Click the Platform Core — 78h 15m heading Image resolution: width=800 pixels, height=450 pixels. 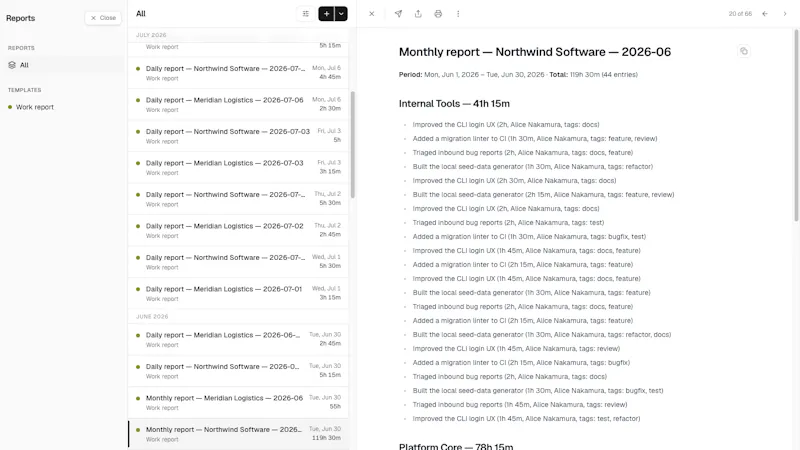pyautogui.click(x=456, y=446)
